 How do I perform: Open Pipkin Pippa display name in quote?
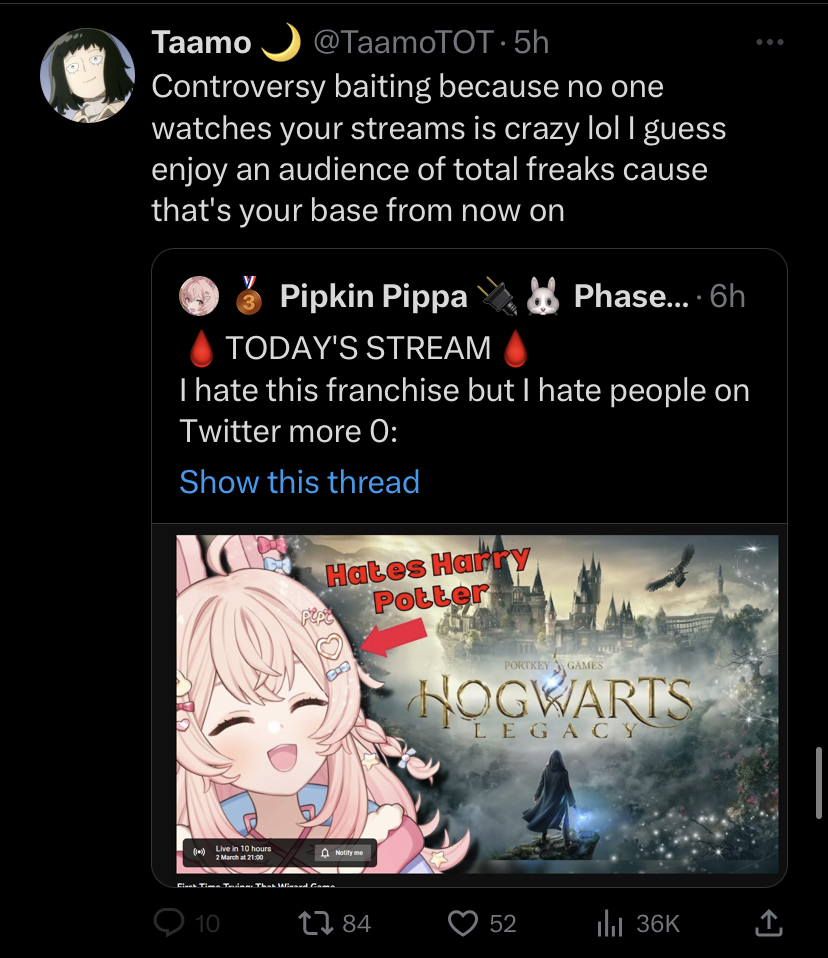point(373,296)
